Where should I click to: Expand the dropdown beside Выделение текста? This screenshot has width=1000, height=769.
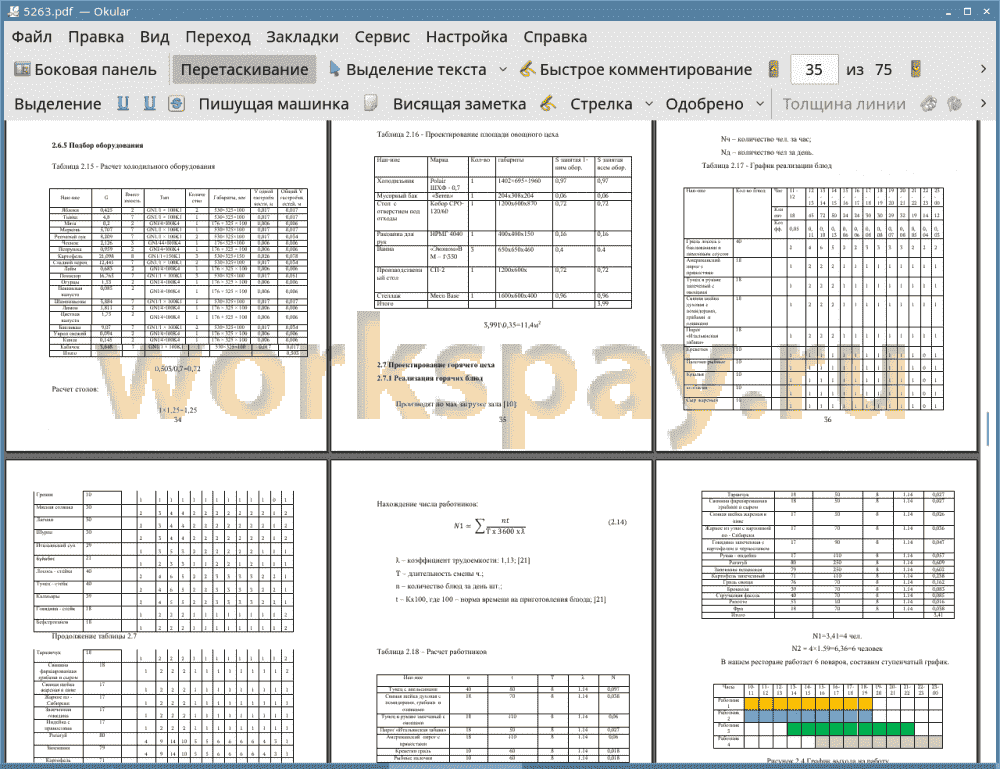(503, 70)
